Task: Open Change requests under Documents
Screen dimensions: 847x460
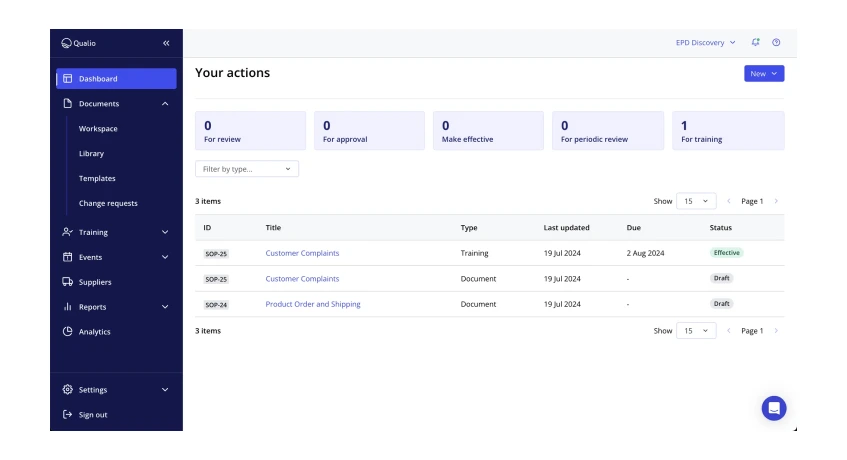Action: pos(108,203)
